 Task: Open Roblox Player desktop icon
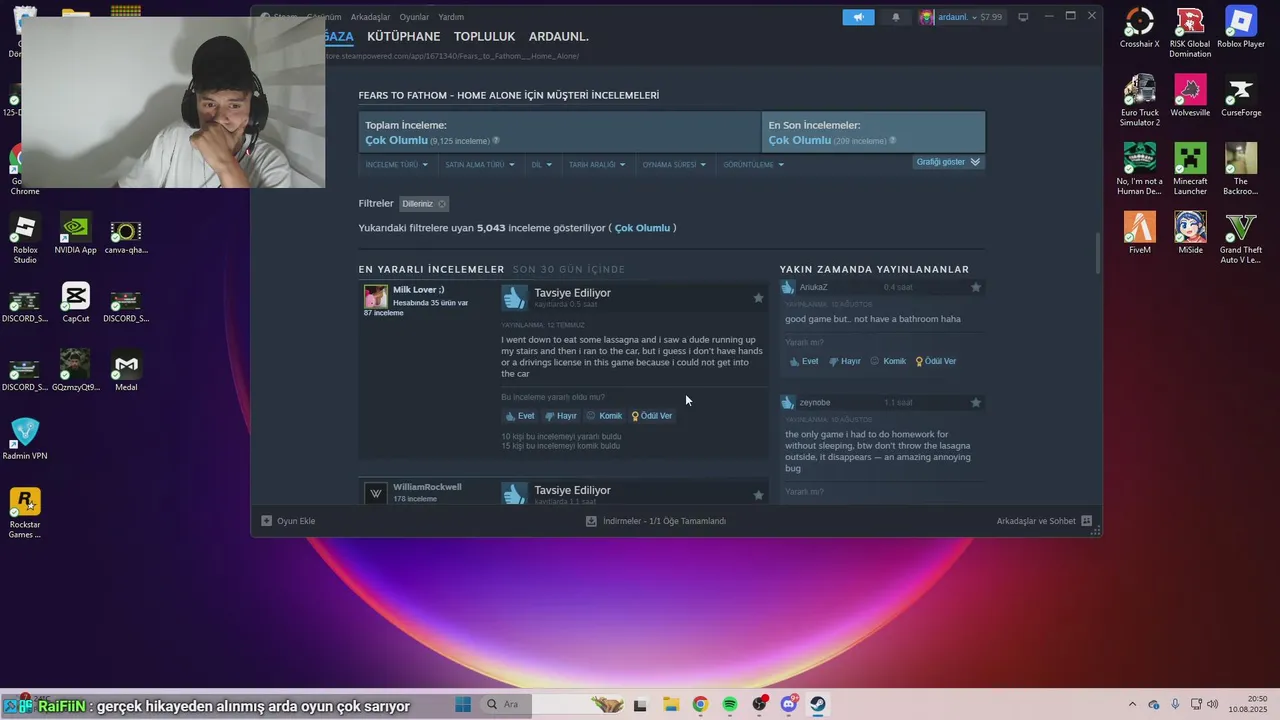(x=1241, y=28)
